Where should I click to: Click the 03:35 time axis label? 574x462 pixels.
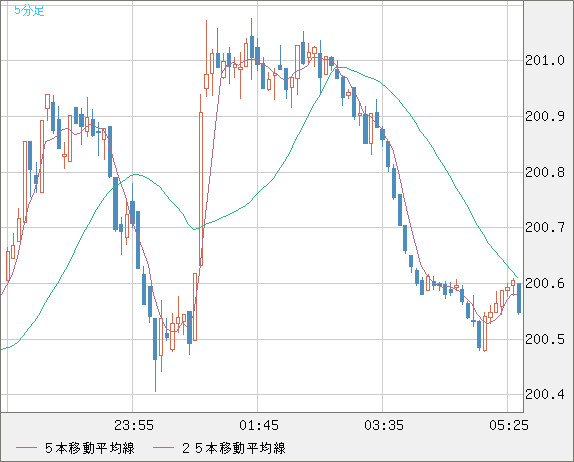point(384,425)
